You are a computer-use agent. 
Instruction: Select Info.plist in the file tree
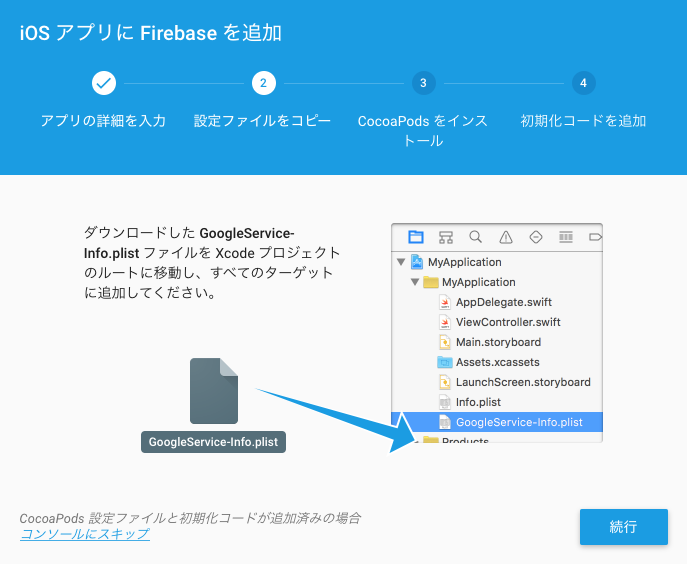click(497, 402)
